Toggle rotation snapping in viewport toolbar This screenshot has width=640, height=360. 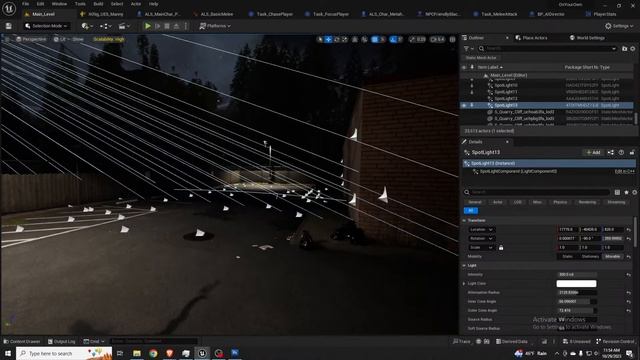[x=393, y=39]
